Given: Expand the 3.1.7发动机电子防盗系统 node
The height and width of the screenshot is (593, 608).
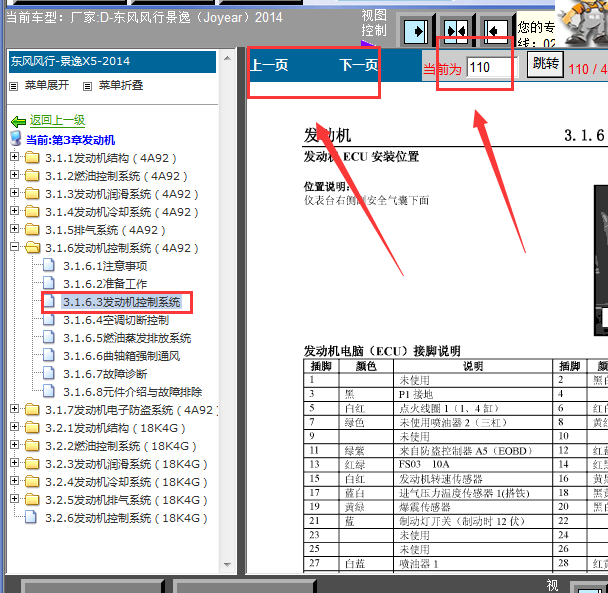Looking at the screenshot, I should (14, 408).
